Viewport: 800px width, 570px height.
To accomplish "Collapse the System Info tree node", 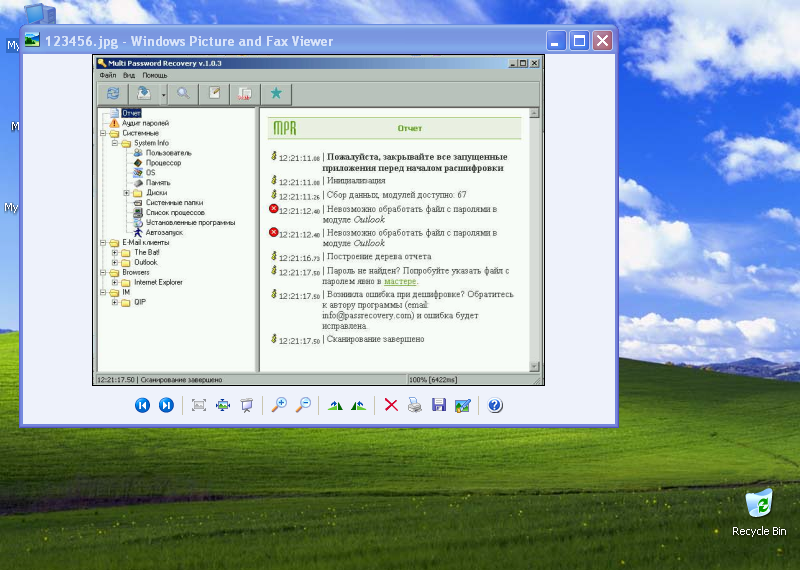I will tap(115, 143).
